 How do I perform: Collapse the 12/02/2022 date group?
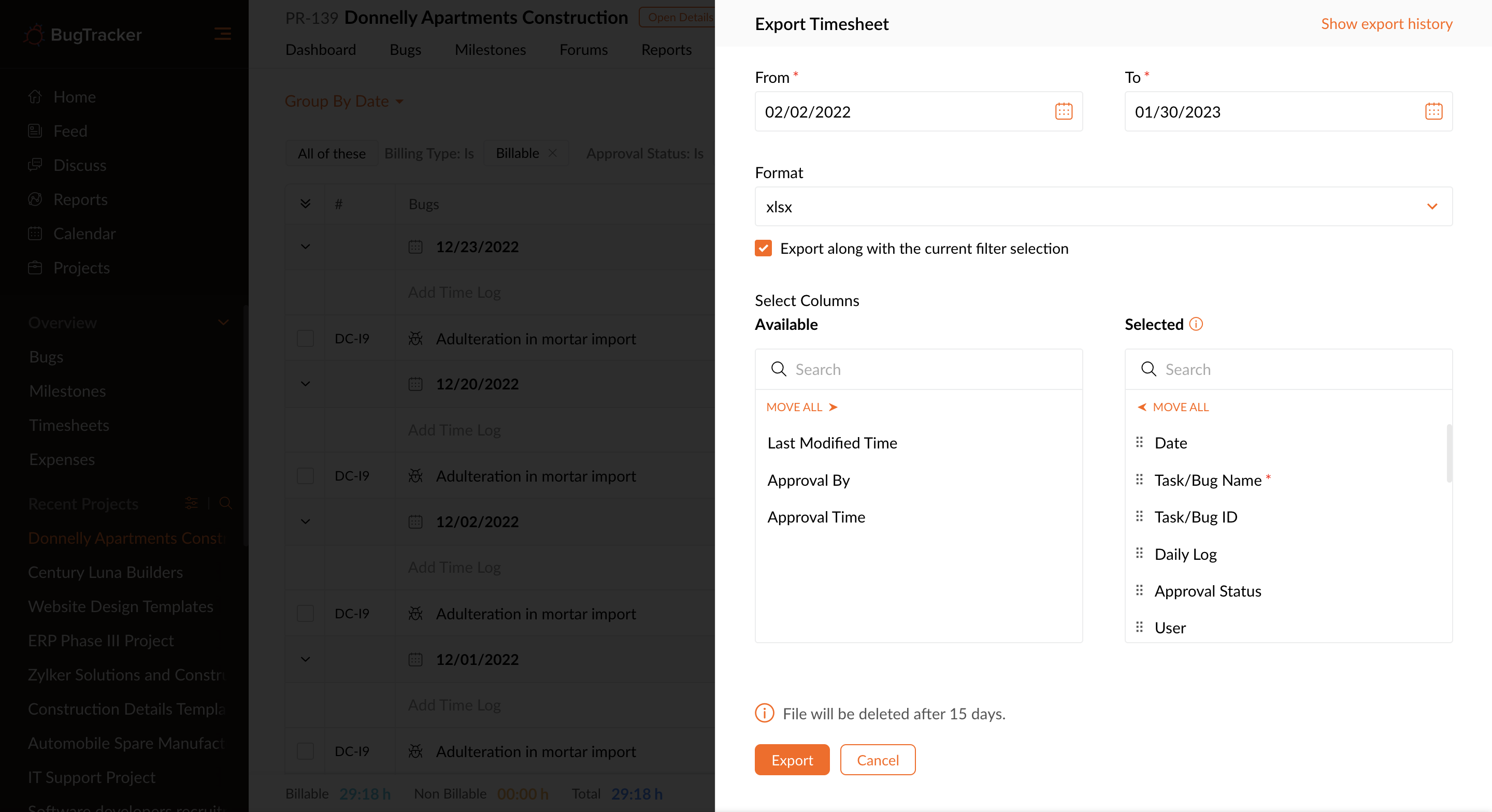pos(305,522)
